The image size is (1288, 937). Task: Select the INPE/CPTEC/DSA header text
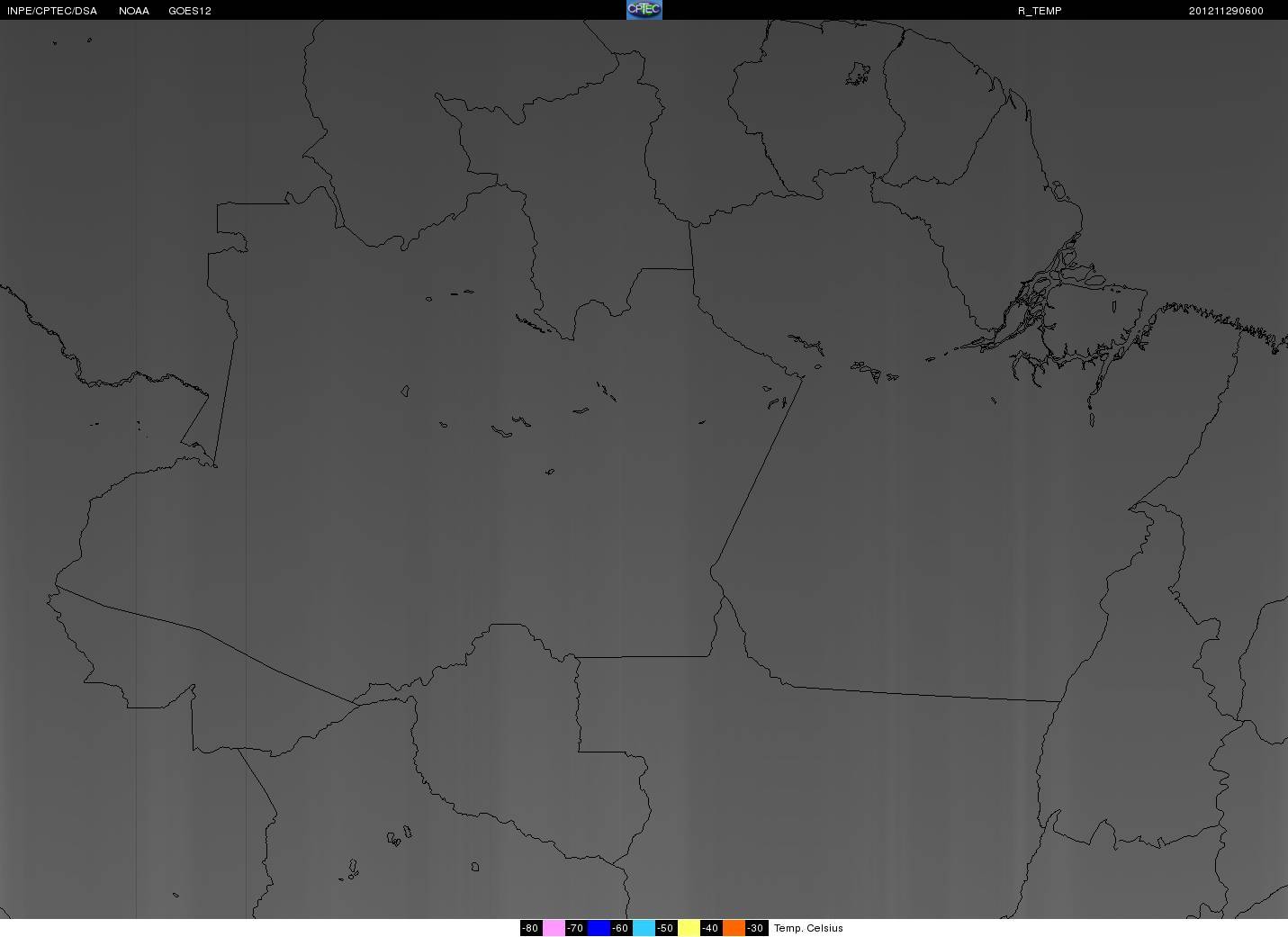[51, 11]
